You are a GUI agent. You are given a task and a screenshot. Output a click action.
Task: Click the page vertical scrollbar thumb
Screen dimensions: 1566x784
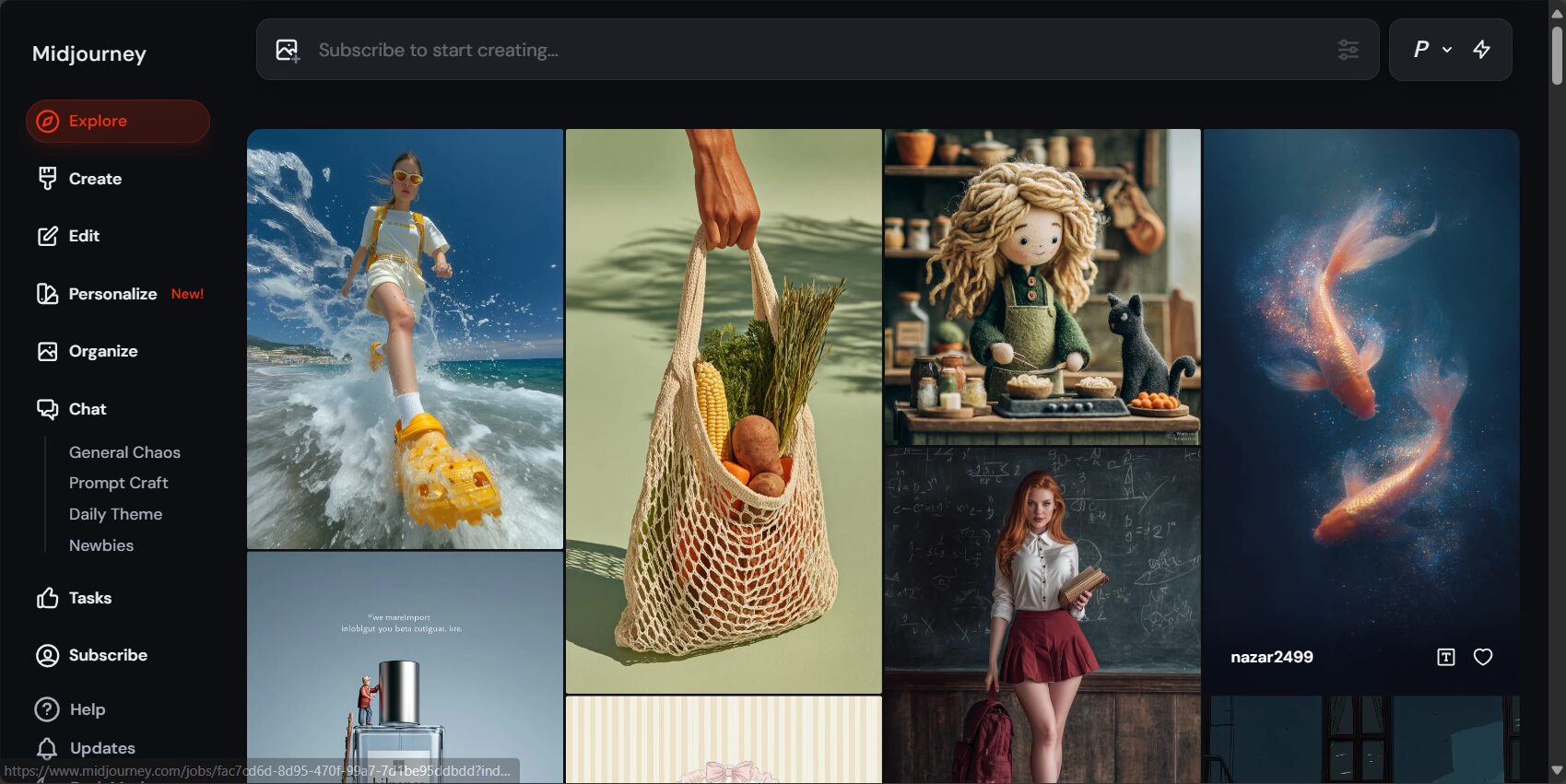1557,55
